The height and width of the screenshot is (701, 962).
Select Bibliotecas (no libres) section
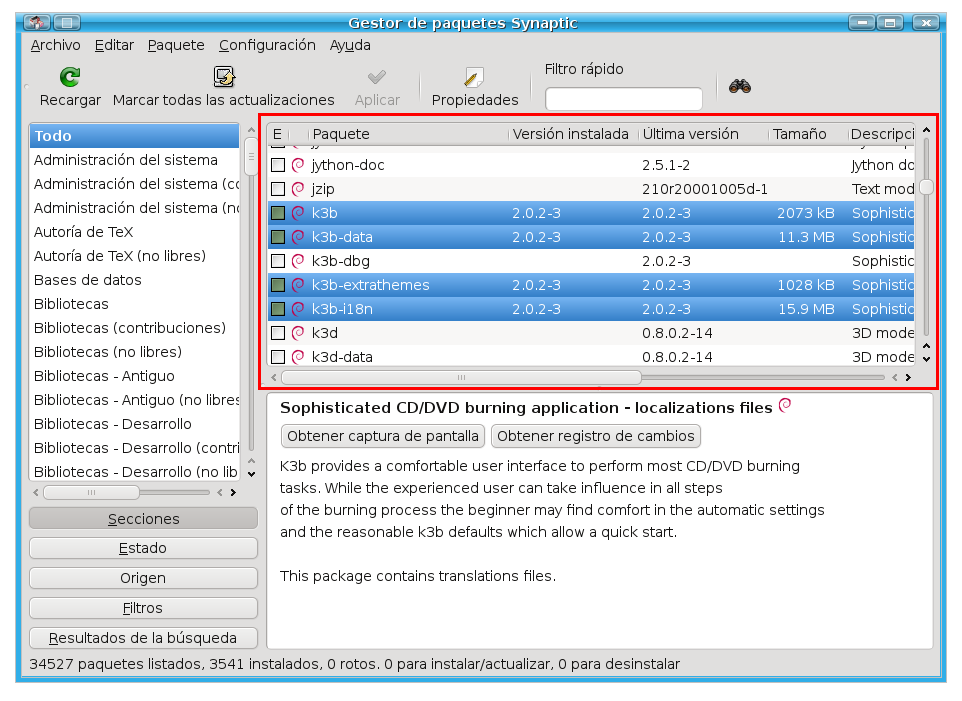pyautogui.click(x=134, y=351)
